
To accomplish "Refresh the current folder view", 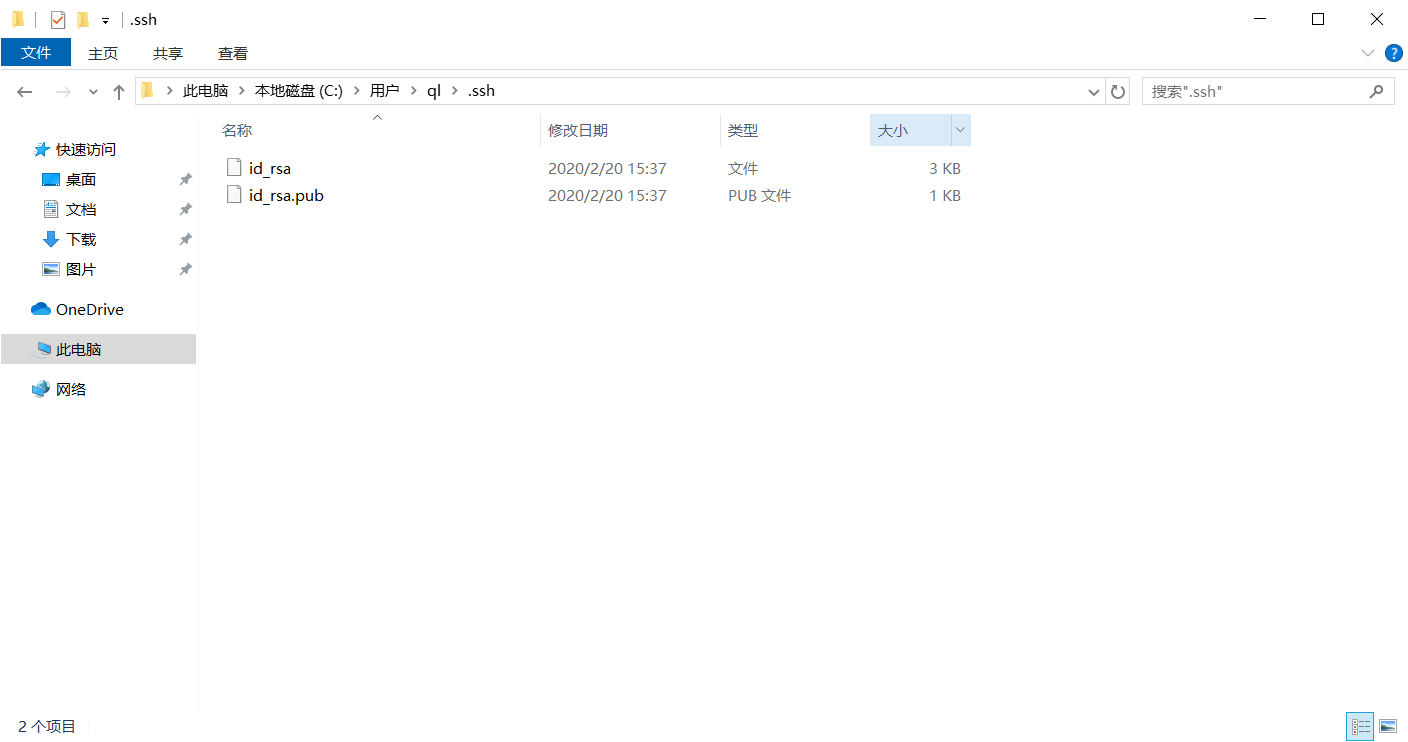I will pyautogui.click(x=1118, y=92).
